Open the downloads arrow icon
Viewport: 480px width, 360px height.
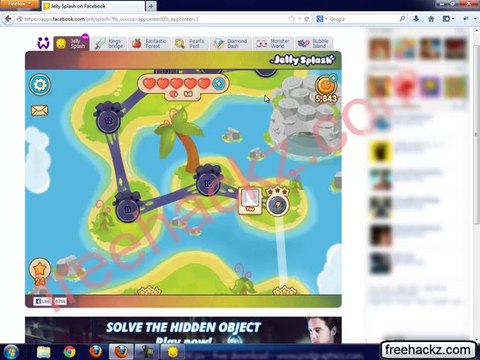click(416, 19)
